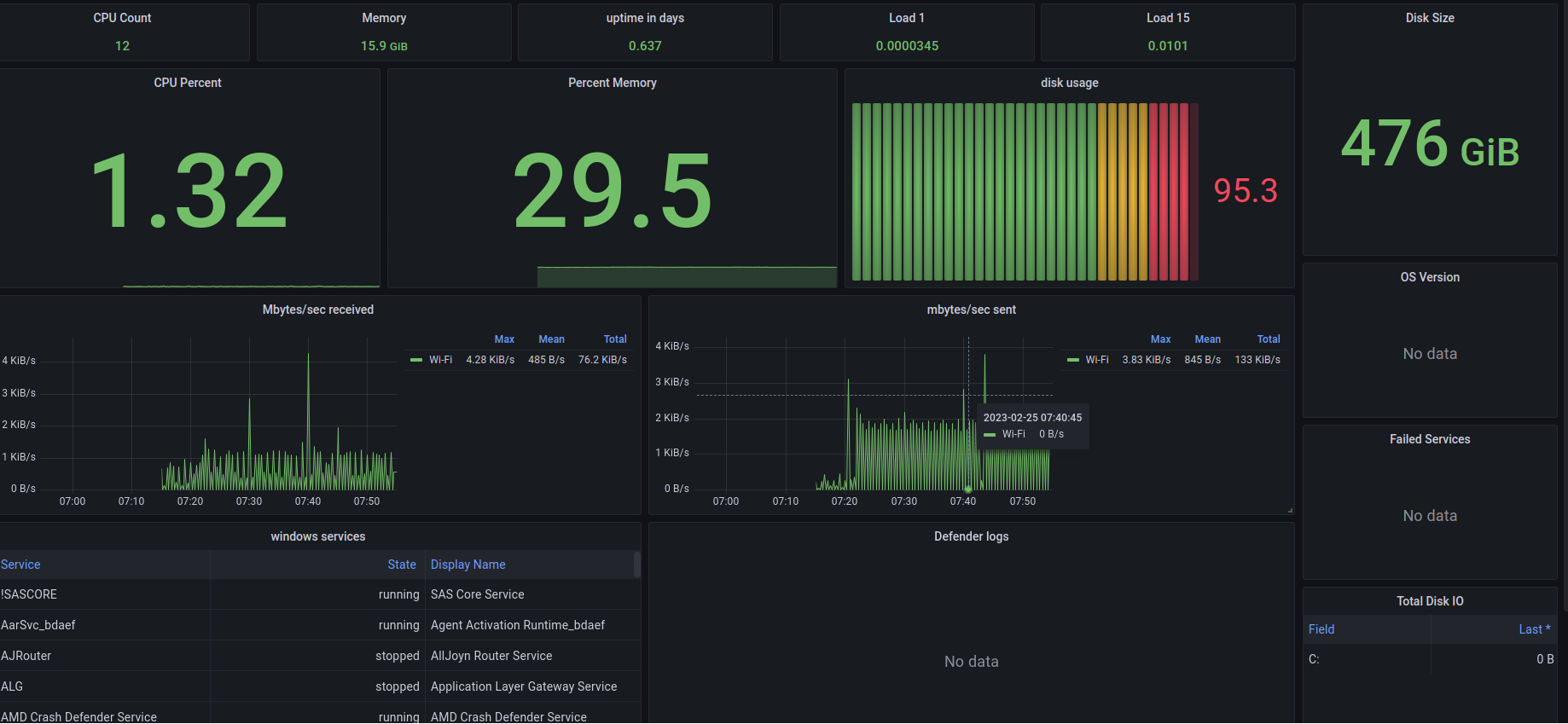Open the Load 1 panel title
The image size is (1568, 724).
point(906,18)
